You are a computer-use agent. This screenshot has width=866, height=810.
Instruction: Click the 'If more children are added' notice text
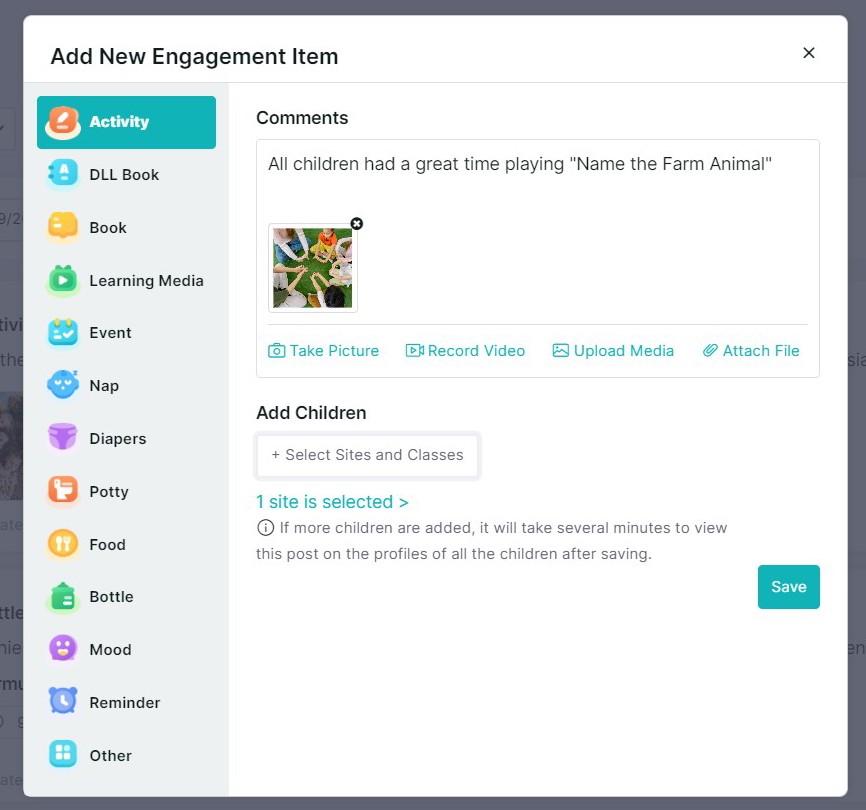[492, 541]
